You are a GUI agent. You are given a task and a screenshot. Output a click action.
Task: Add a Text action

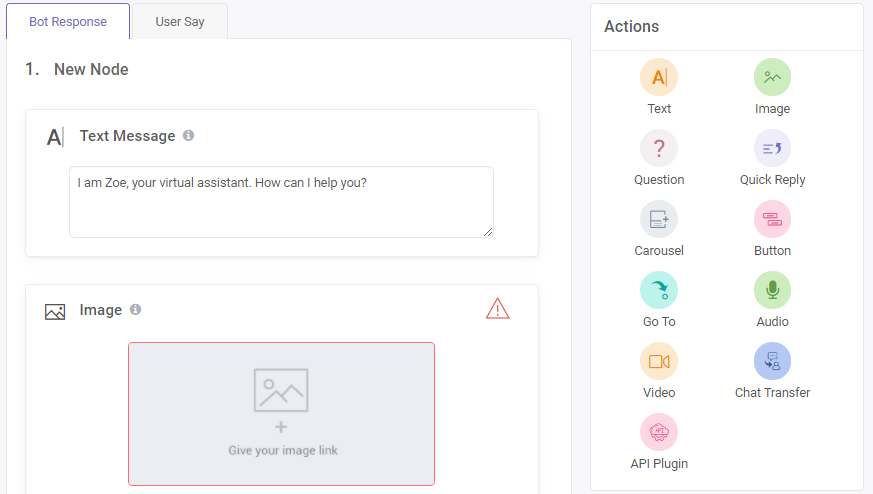[659, 78]
